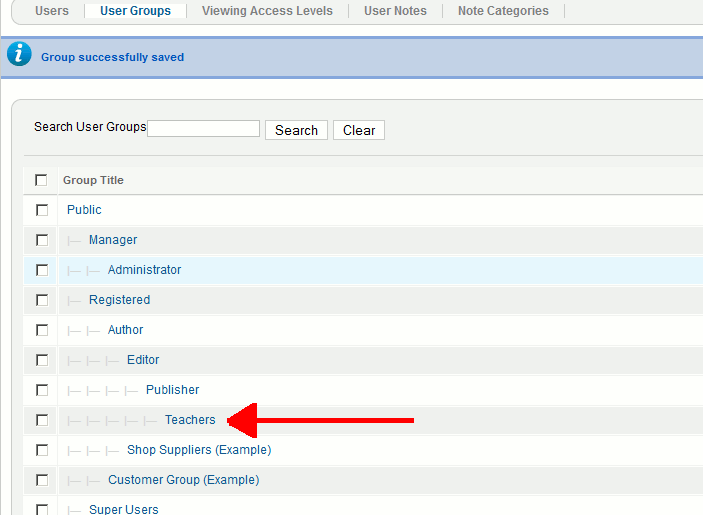Toggle the select-all checkbox in header
This screenshot has width=703, height=515.
click(x=41, y=180)
